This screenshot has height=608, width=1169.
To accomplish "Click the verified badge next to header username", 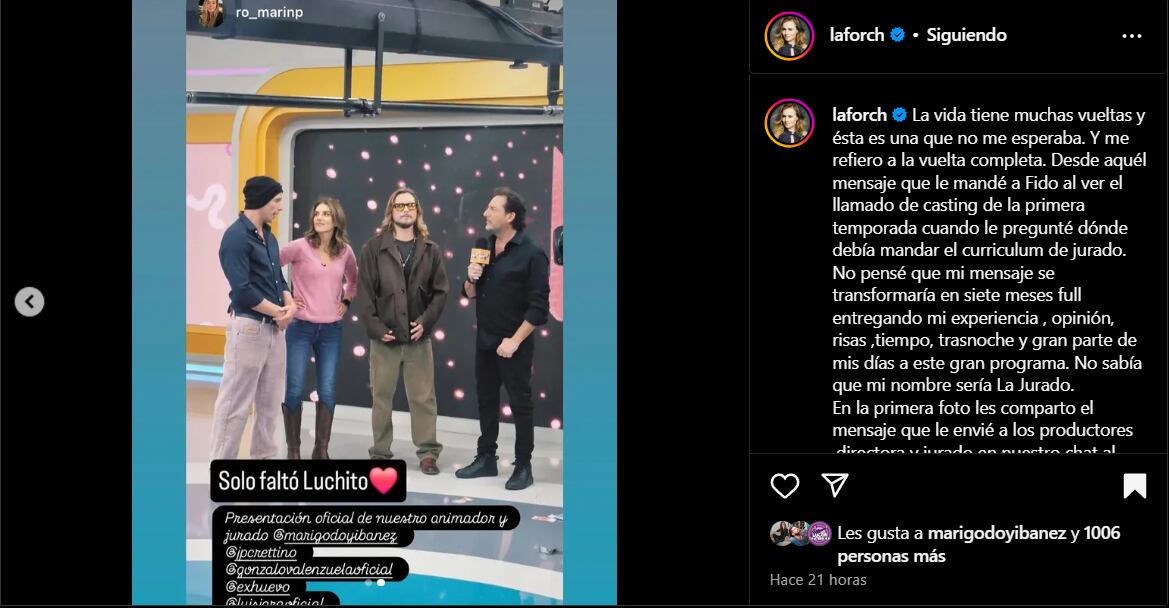I will (x=898, y=35).
